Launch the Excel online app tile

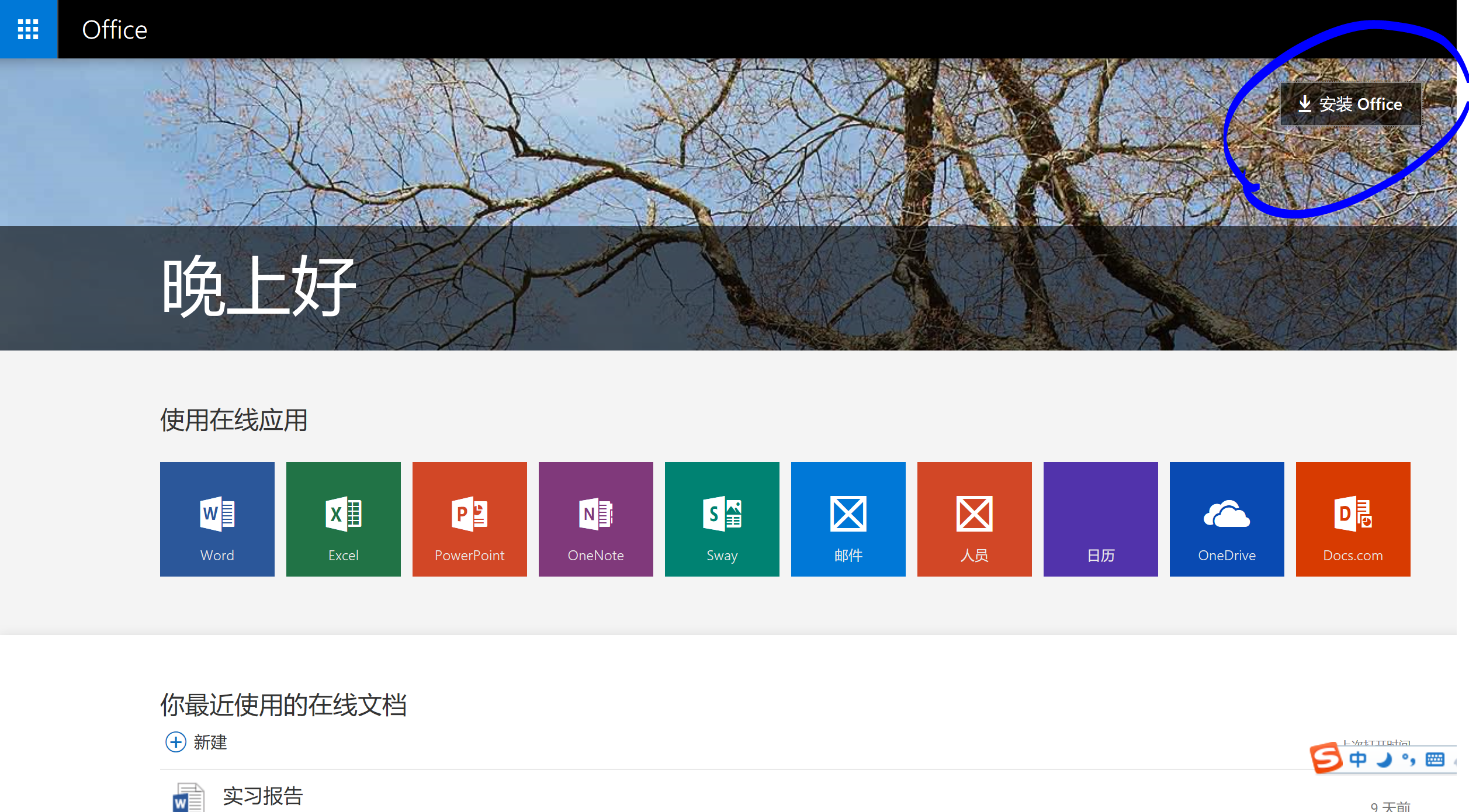tap(343, 519)
